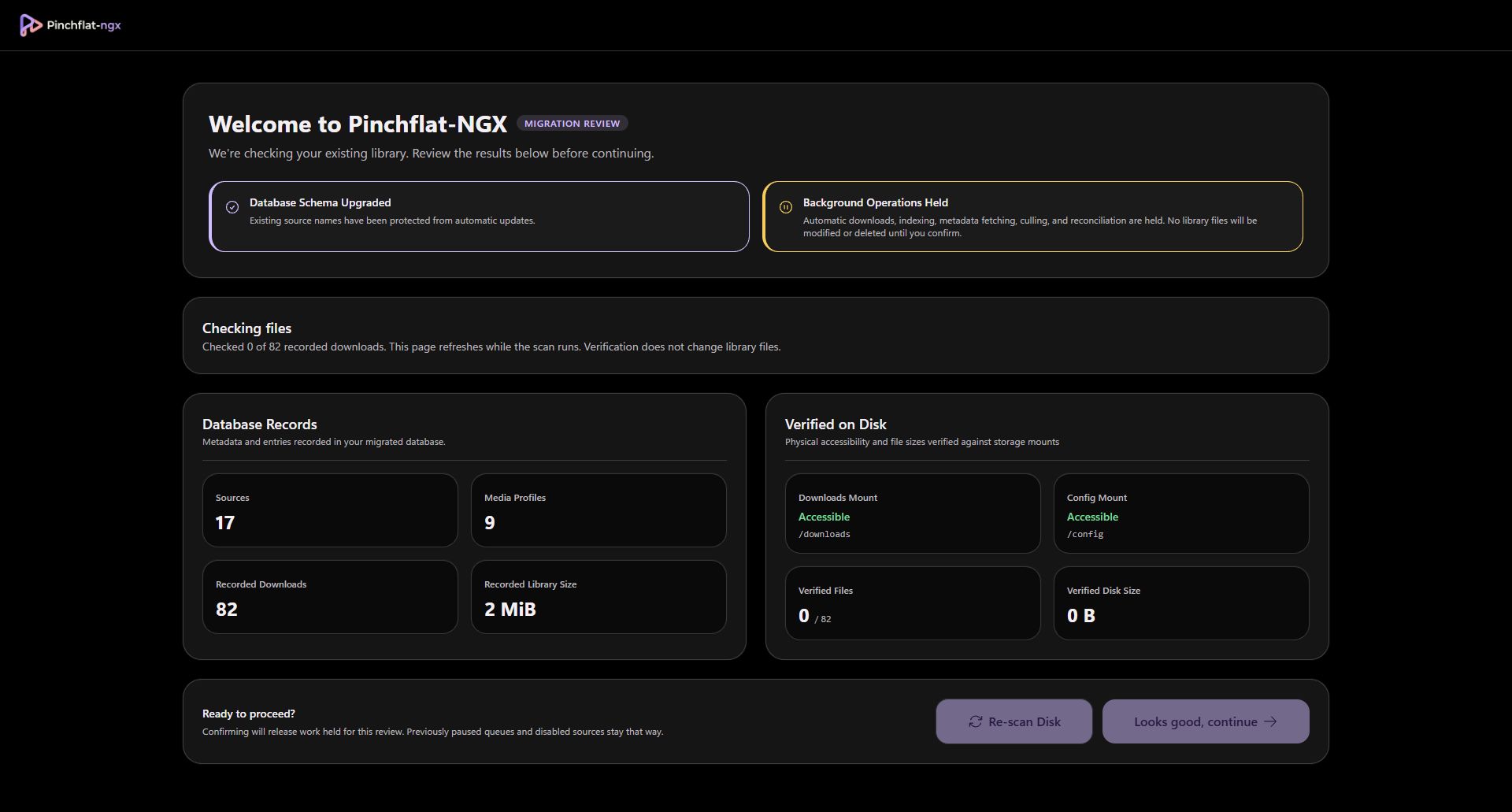The width and height of the screenshot is (1512, 812).
Task: Click the Recorded Library Size 2 MiB
Action: tap(510, 610)
